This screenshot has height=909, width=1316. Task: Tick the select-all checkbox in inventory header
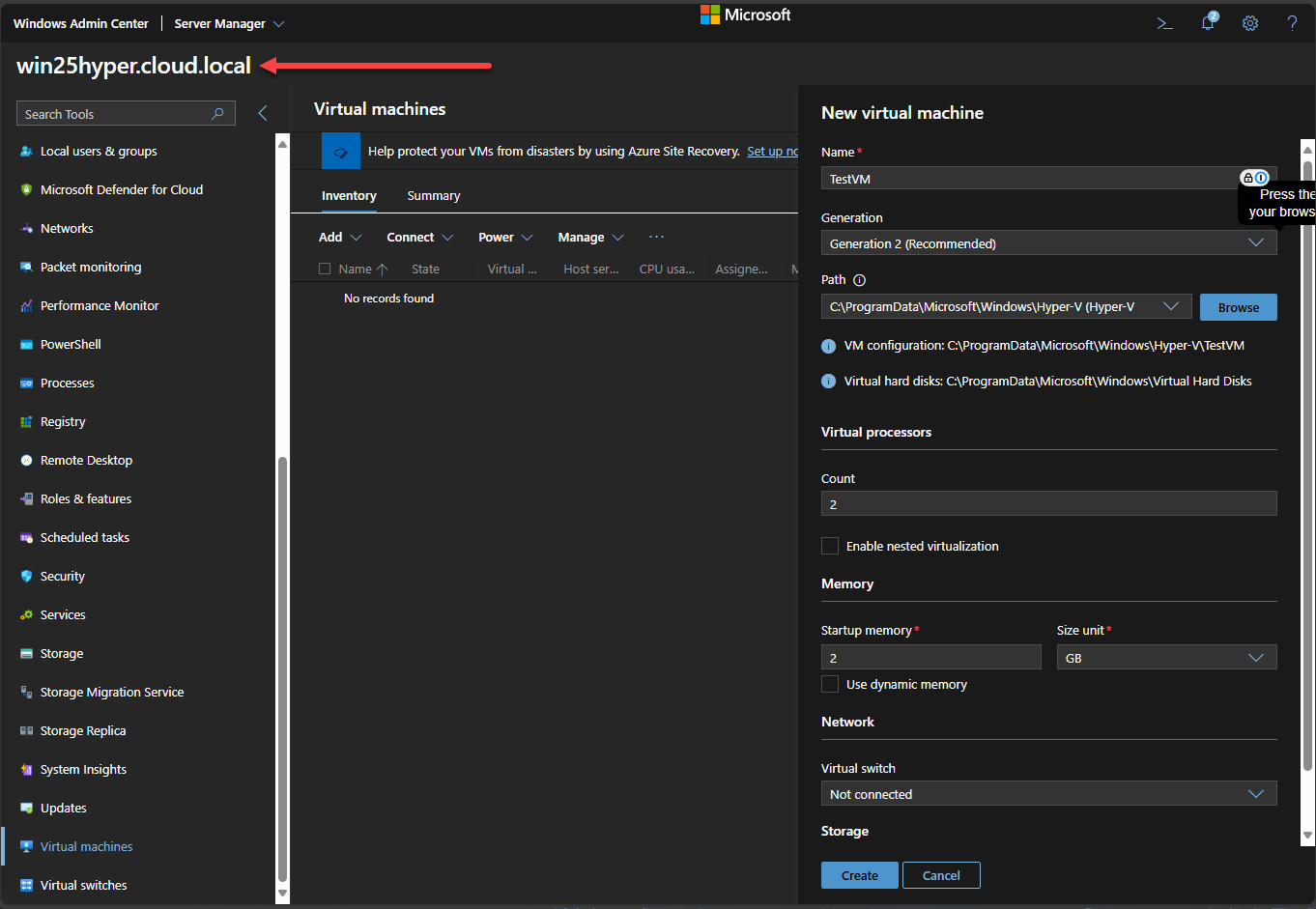(325, 270)
